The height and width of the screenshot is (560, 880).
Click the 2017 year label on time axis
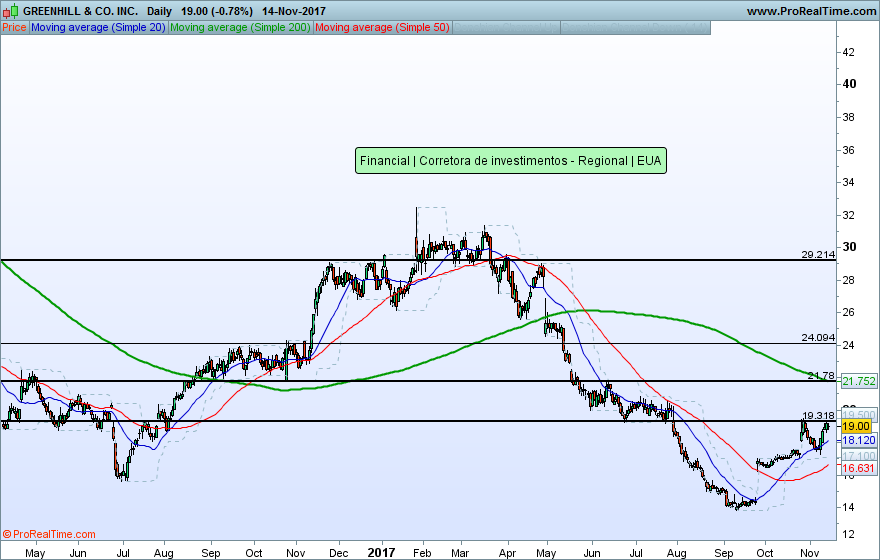pyautogui.click(x=381, y=553)
